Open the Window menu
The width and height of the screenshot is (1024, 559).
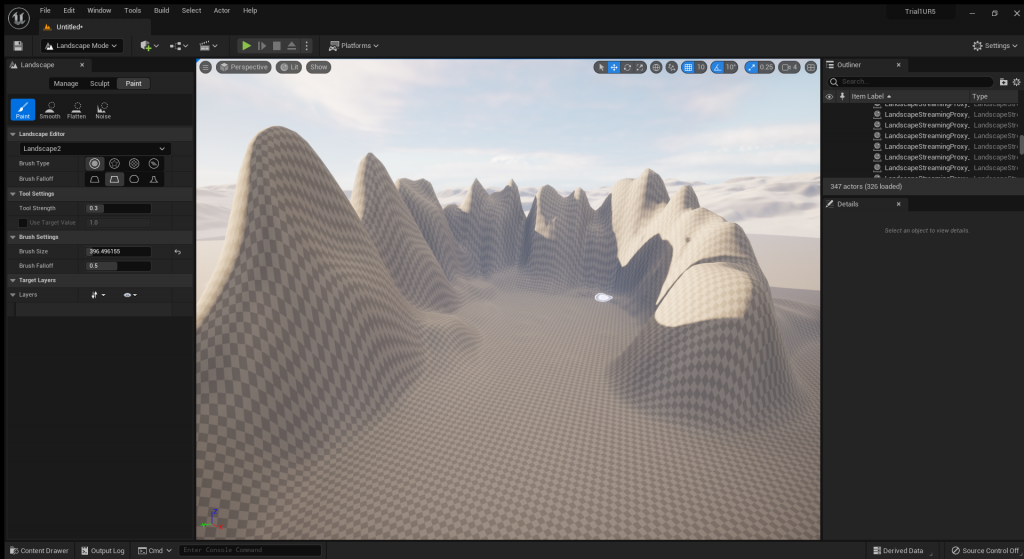tap(99, 10)
